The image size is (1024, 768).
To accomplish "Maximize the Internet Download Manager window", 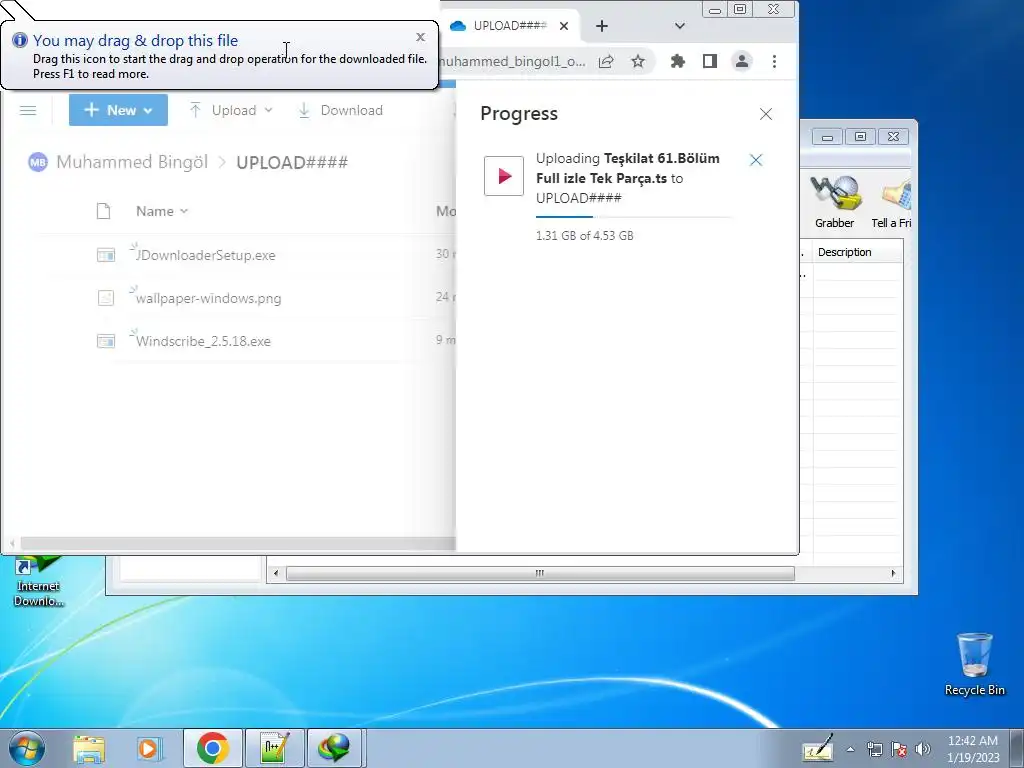I will tap(860, 136).
